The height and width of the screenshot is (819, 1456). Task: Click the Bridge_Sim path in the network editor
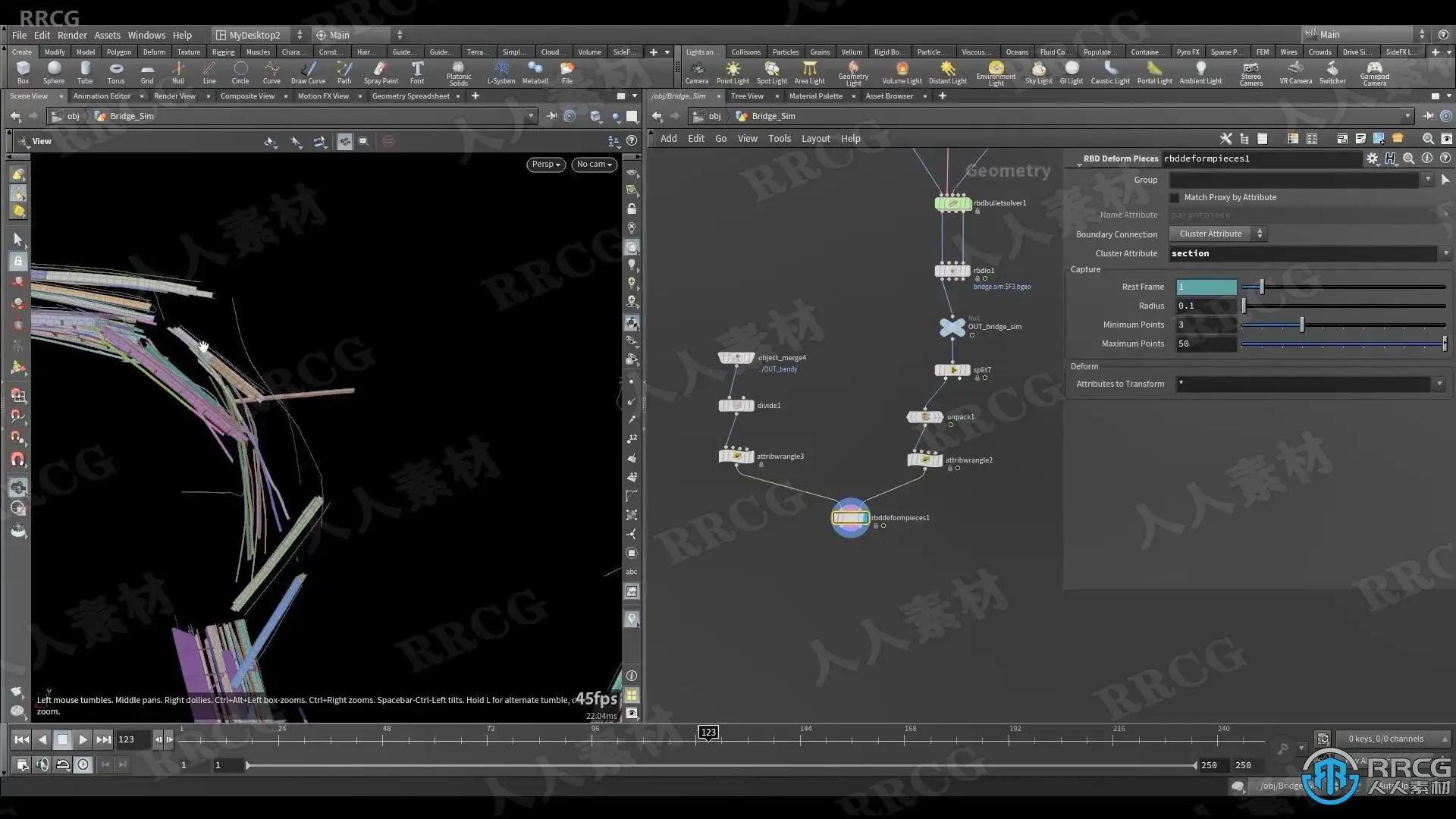773,116
